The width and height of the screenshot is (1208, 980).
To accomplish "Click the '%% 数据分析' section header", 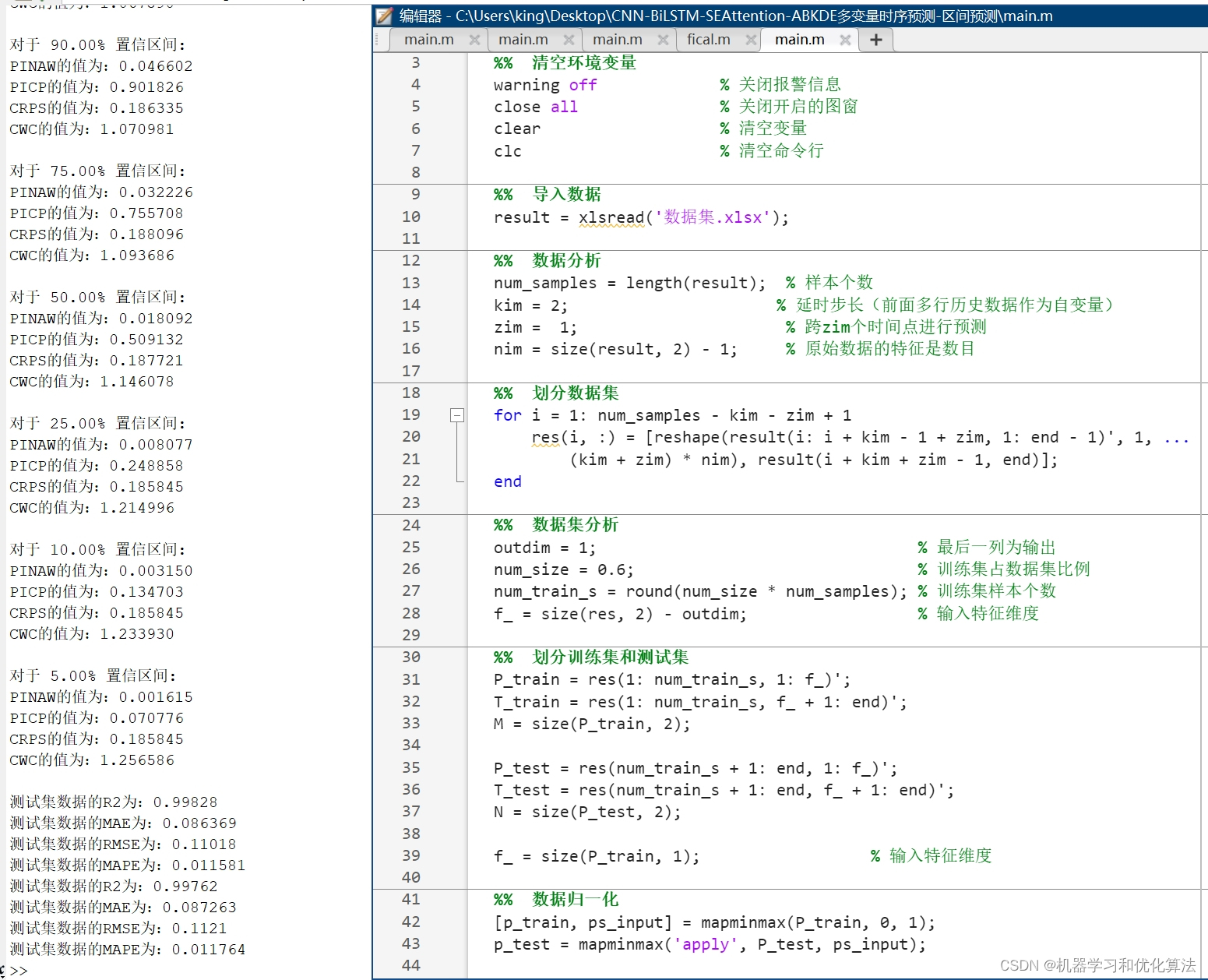I will [x=548, y=260].
